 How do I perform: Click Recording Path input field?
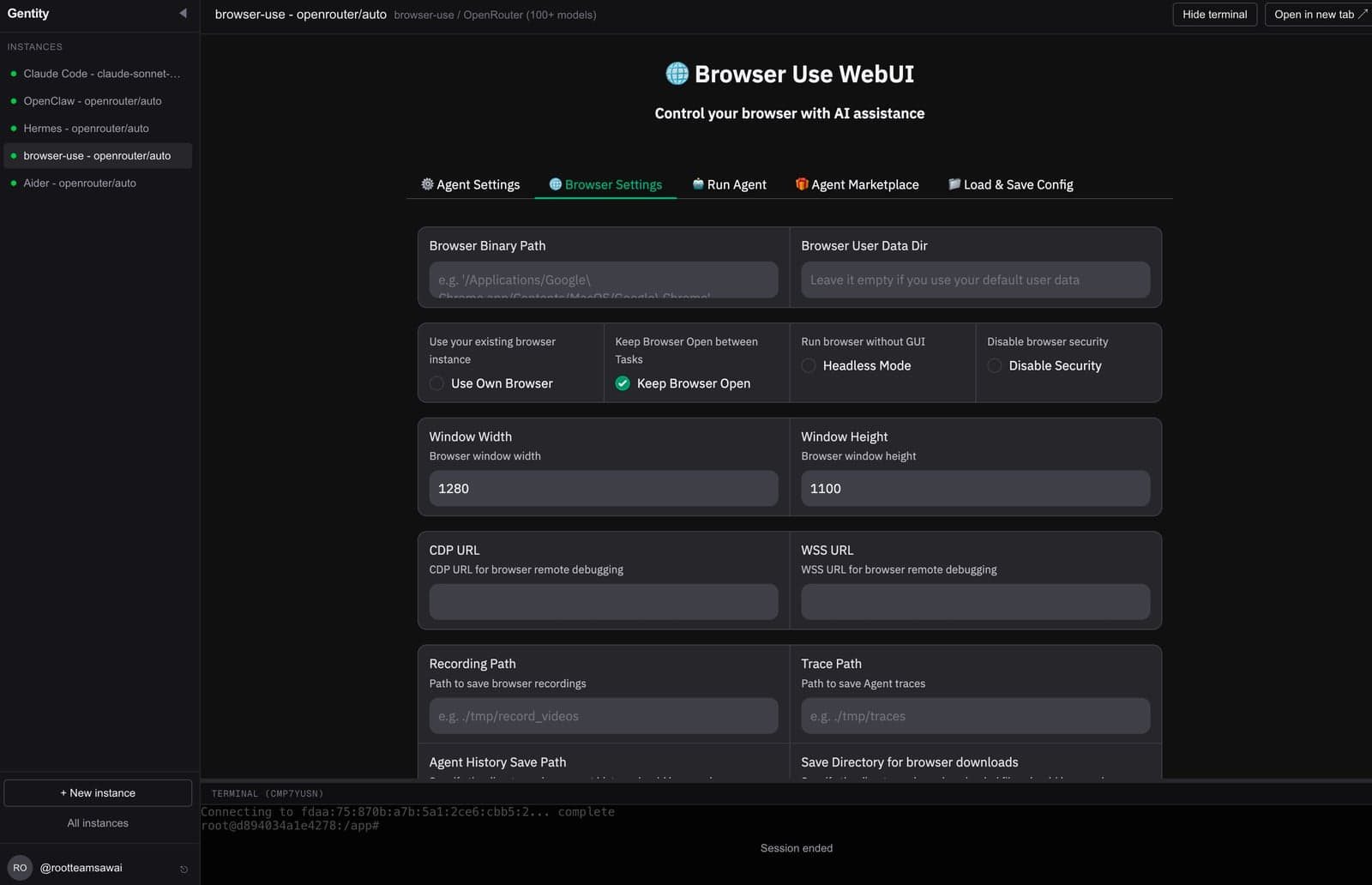[x=604, y=716]
